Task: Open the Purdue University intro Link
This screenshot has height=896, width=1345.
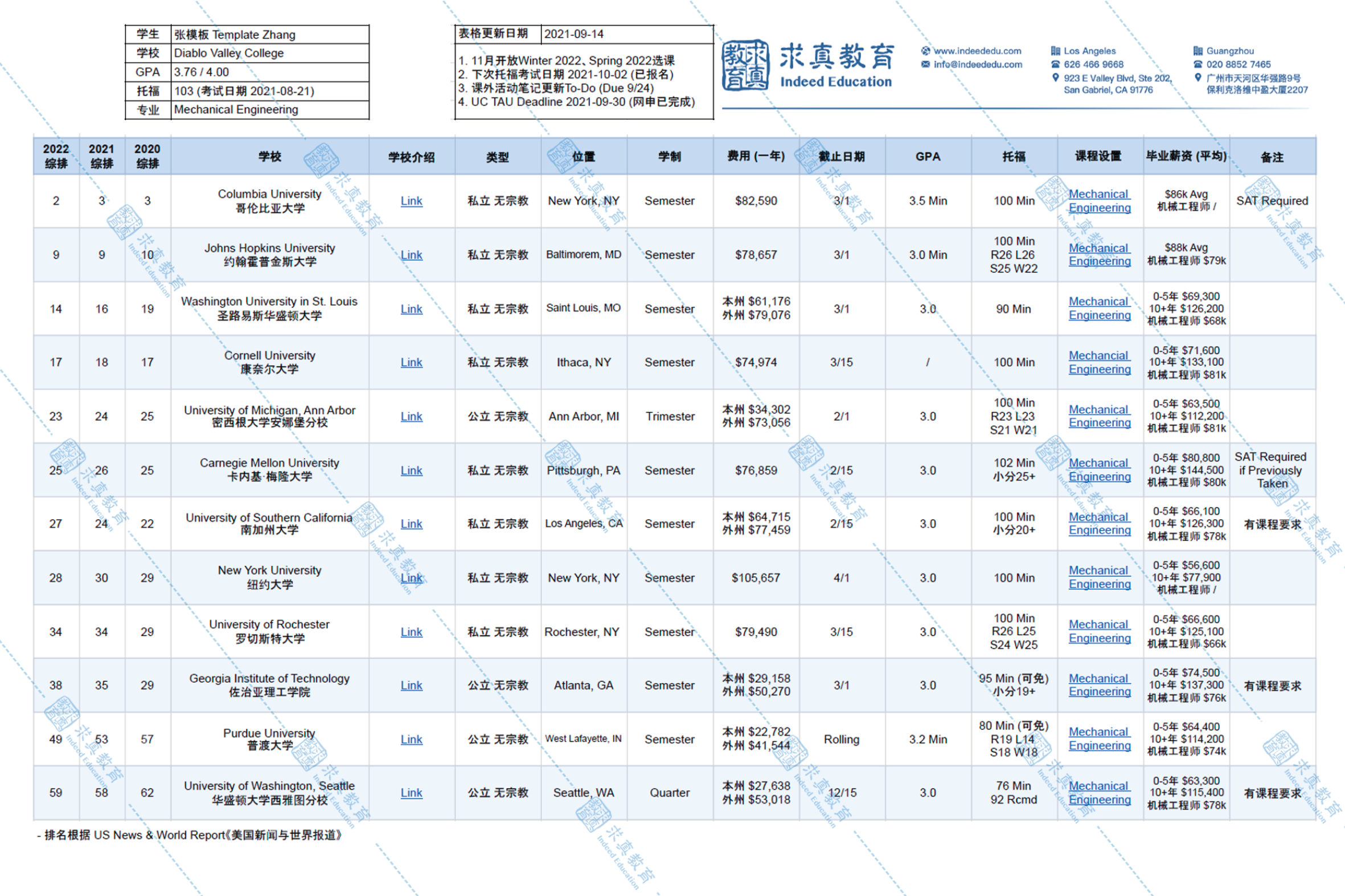Action: pyautogui.click(x=412, y=739)
